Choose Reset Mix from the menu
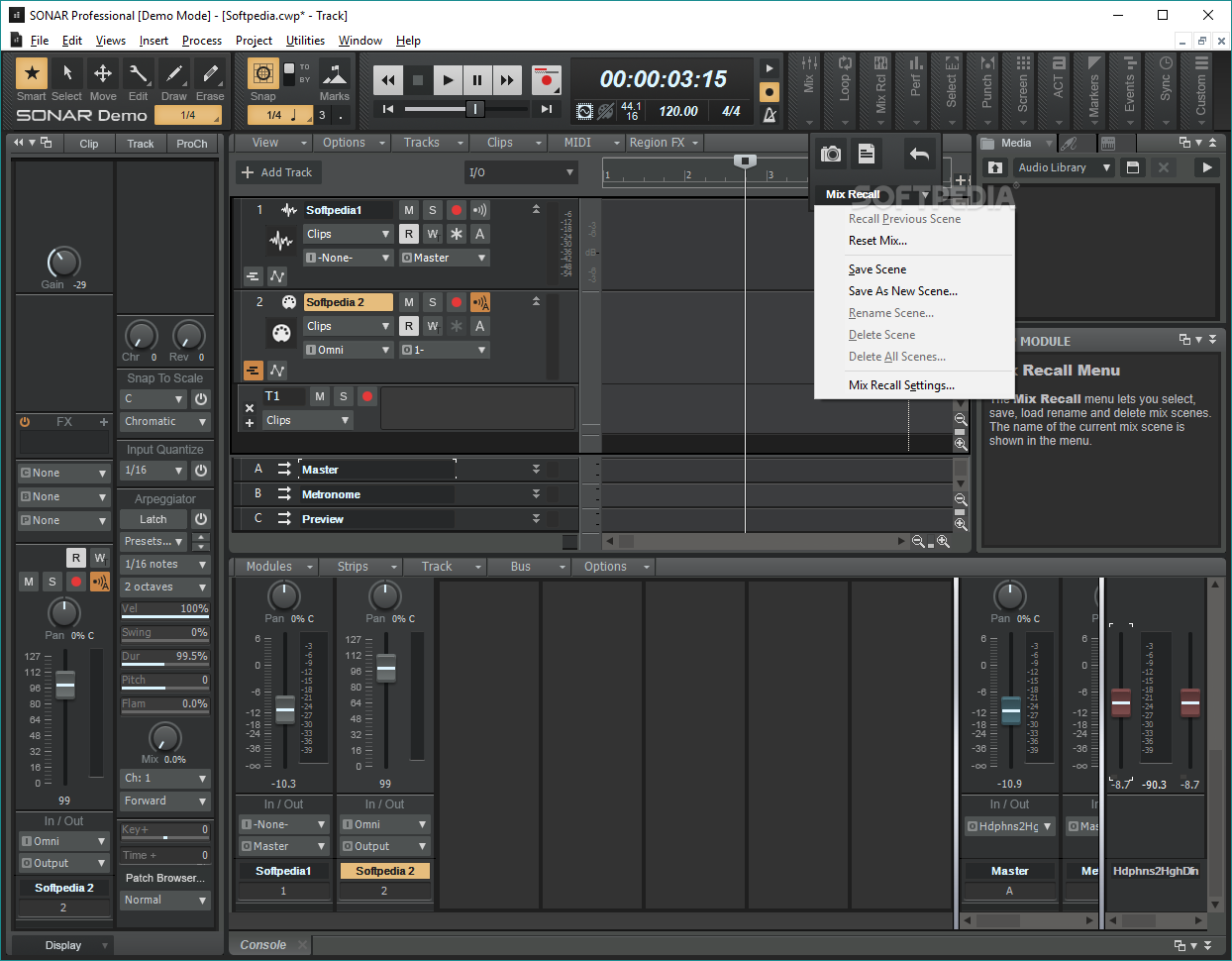This screenshot has width=1232, height=961. [x=877, y=241]
